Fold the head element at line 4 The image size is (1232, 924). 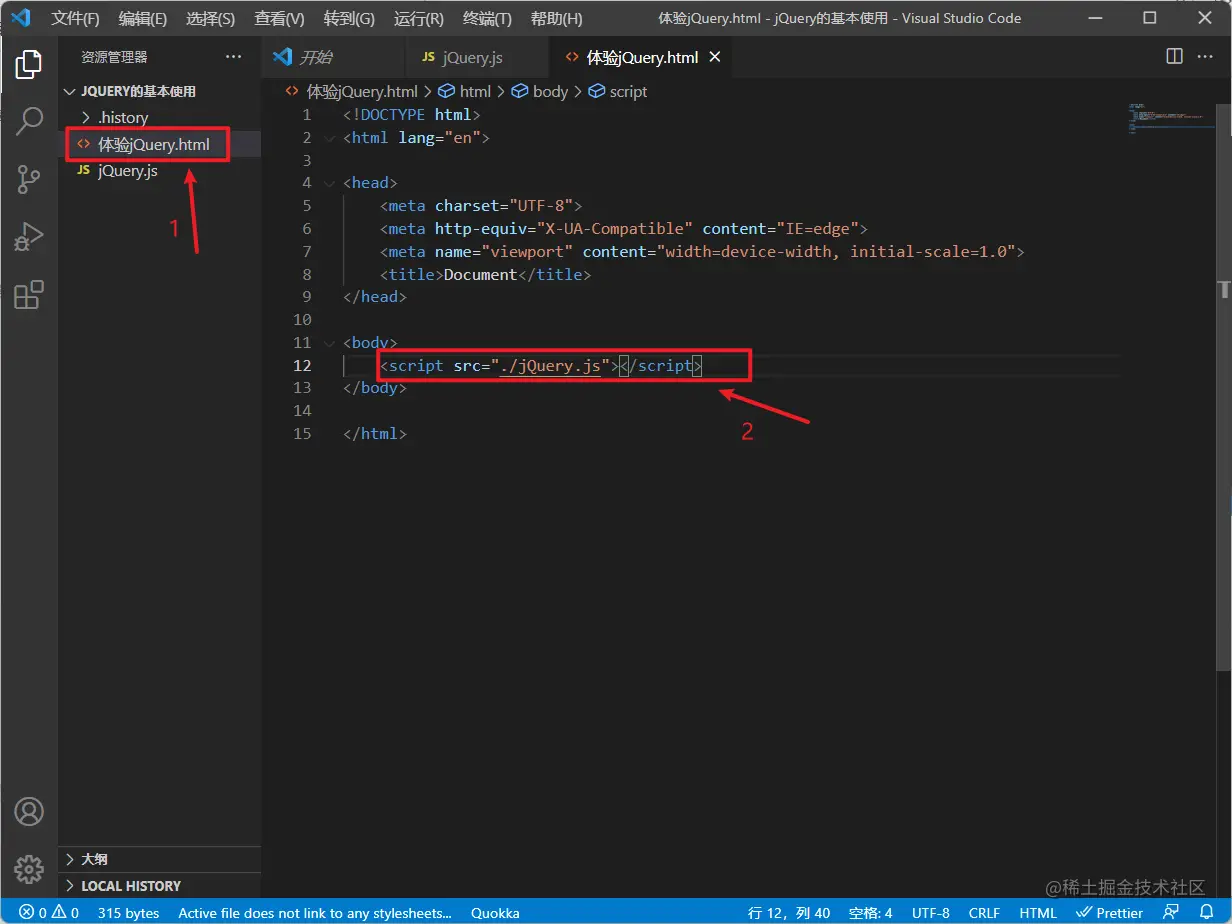click(330, 183)
